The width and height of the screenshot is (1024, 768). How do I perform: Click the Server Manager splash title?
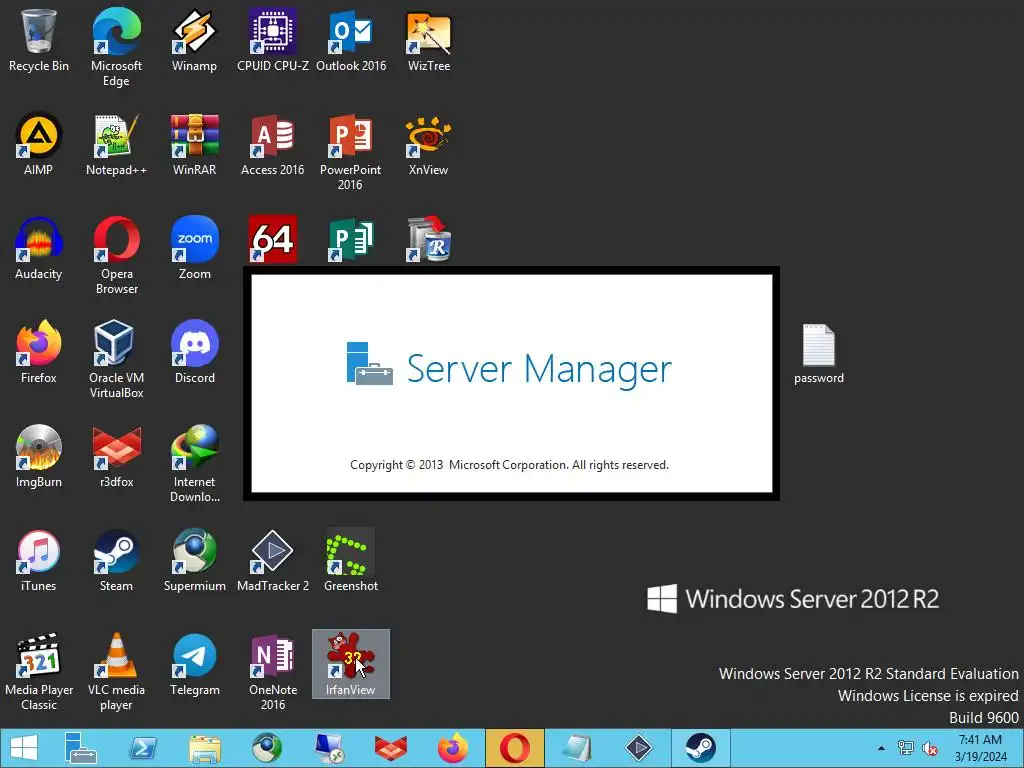539,368
